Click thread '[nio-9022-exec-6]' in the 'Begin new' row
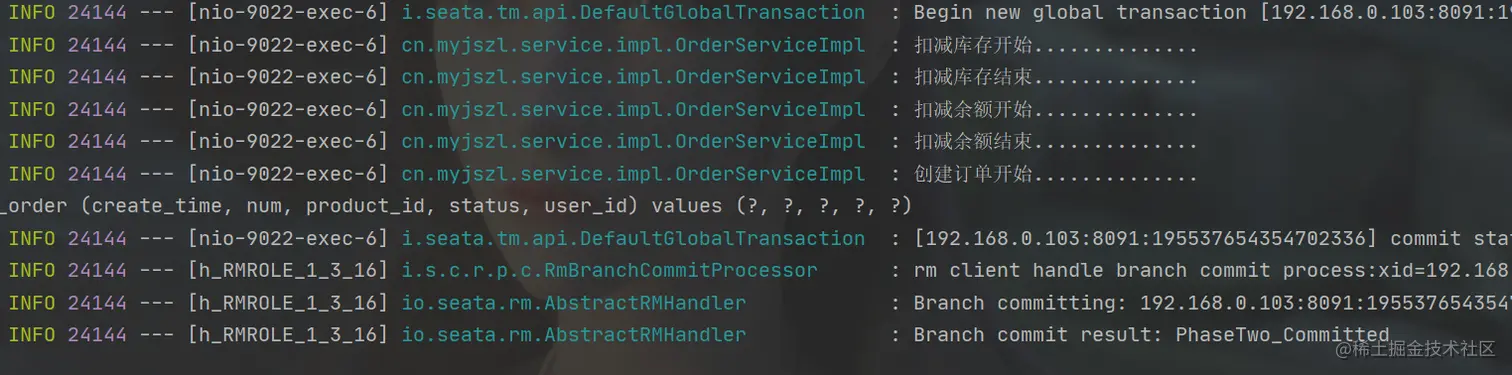The height and width of the screenshot is (375, 1512). tap(288, 13)
